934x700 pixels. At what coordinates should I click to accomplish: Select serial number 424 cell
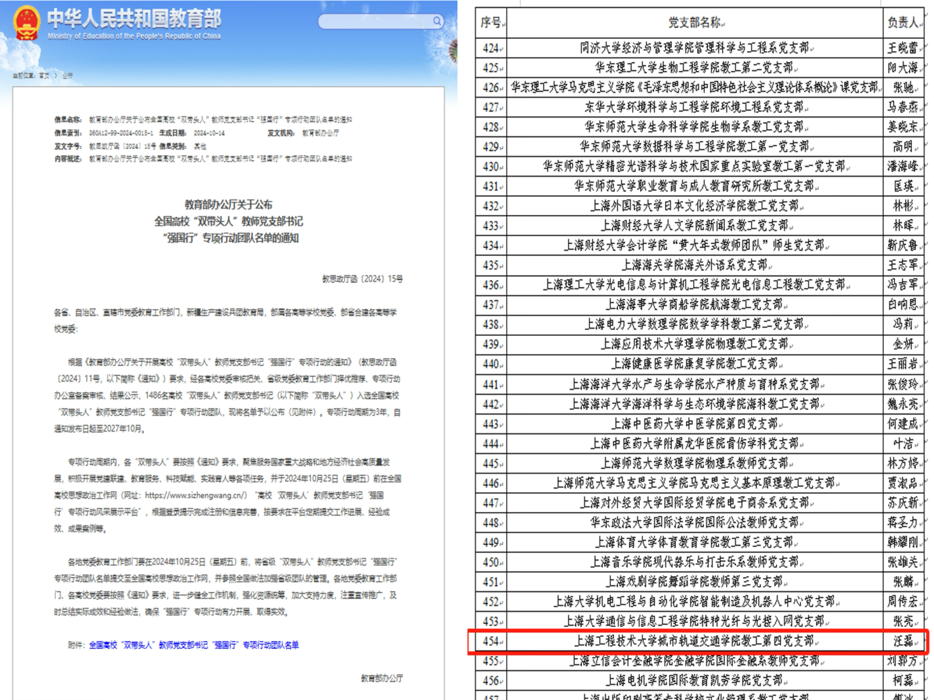click(490, 47)
